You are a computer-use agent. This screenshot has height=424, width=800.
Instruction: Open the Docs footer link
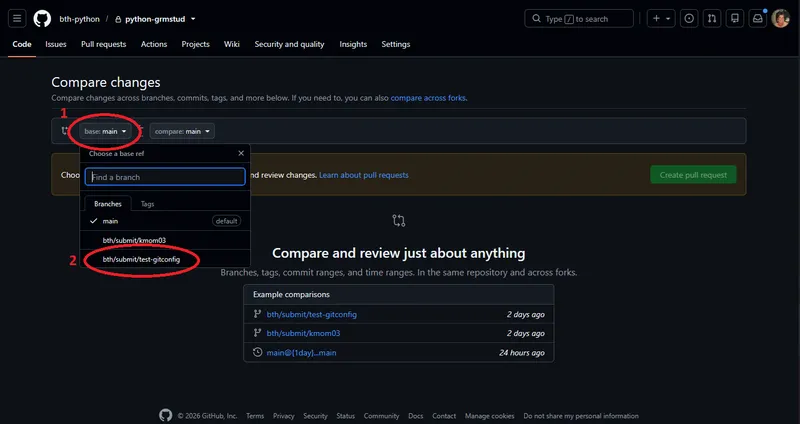pos(416,416)
